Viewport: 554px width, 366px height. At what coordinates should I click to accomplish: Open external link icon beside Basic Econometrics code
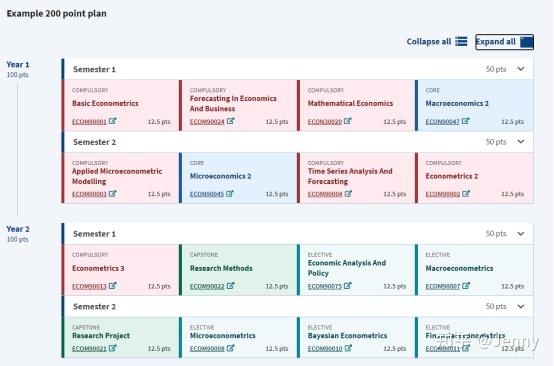(x=112, y=121)
